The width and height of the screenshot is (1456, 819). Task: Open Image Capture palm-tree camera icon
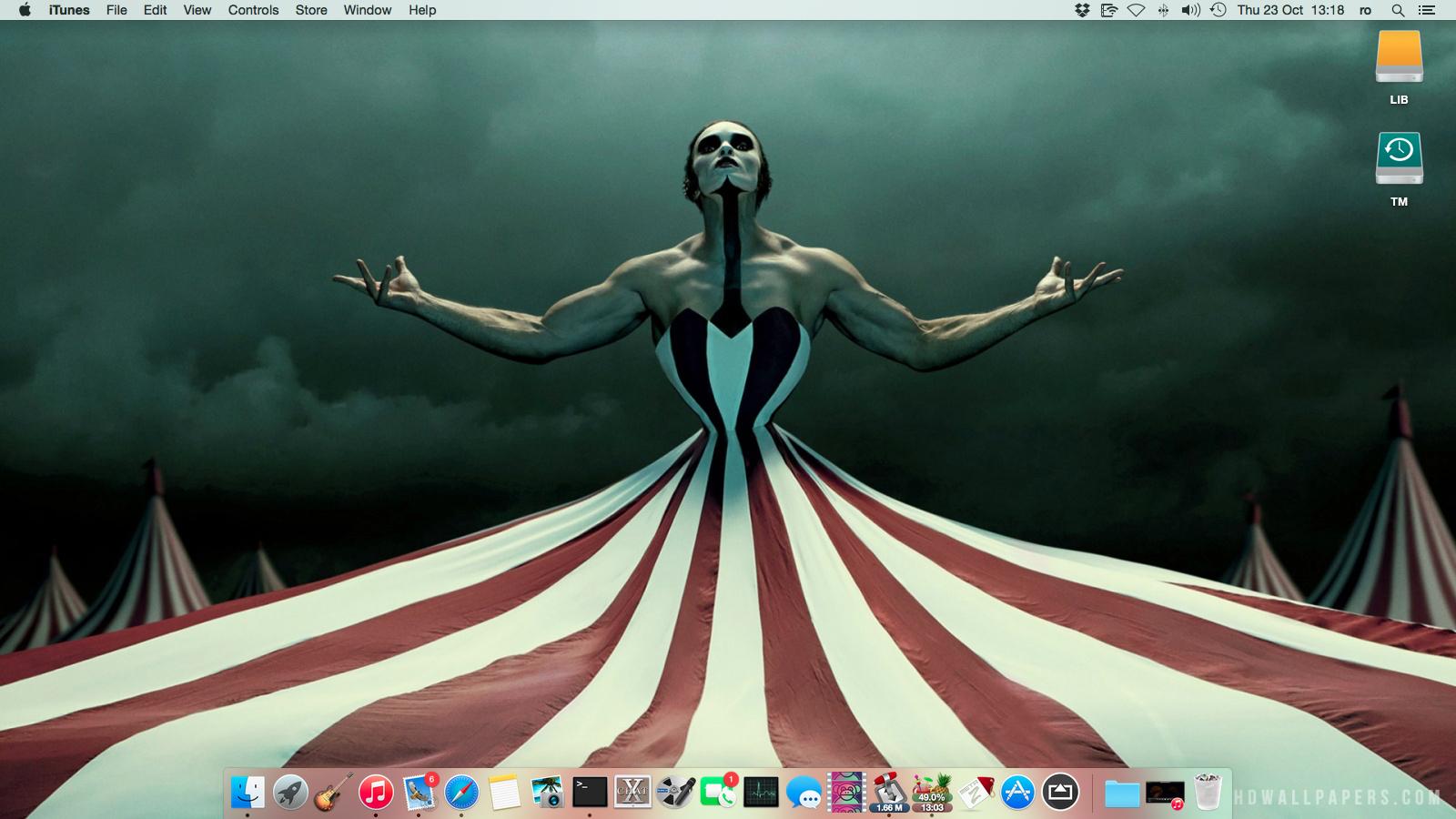pyautogui.click(x=547, y=793)
